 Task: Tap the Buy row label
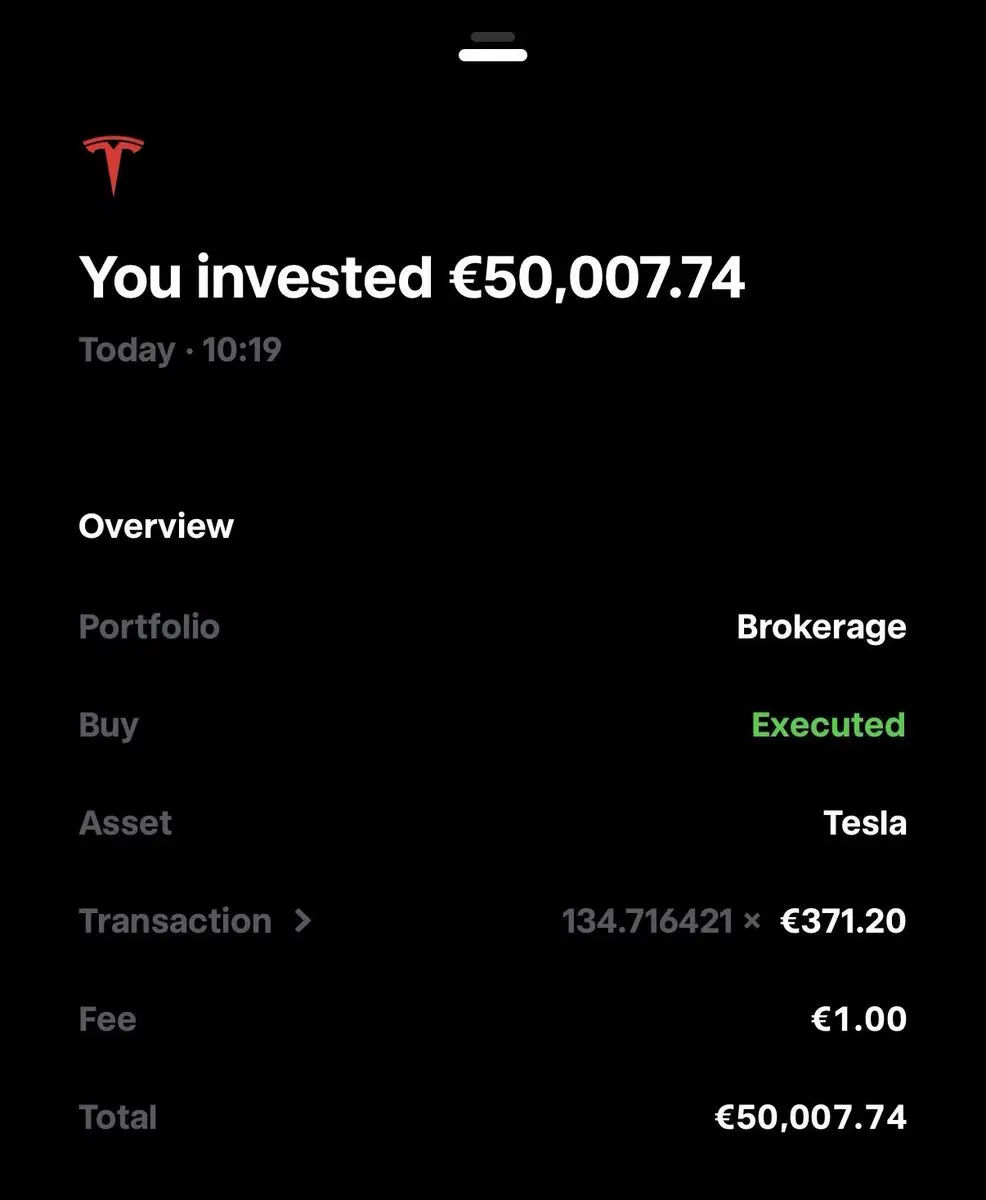109,725
